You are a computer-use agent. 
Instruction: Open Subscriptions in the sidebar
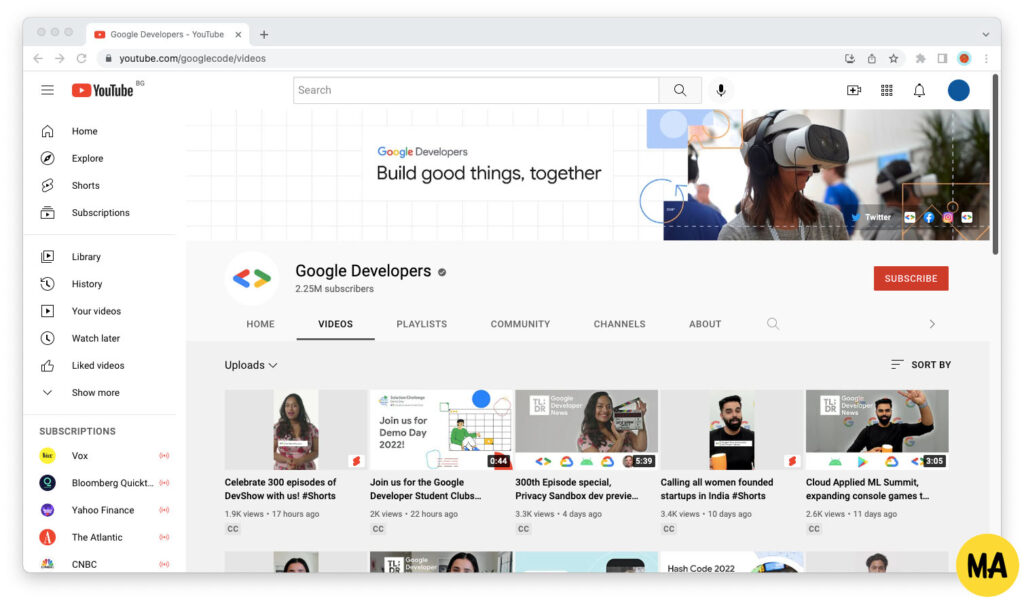99,213
